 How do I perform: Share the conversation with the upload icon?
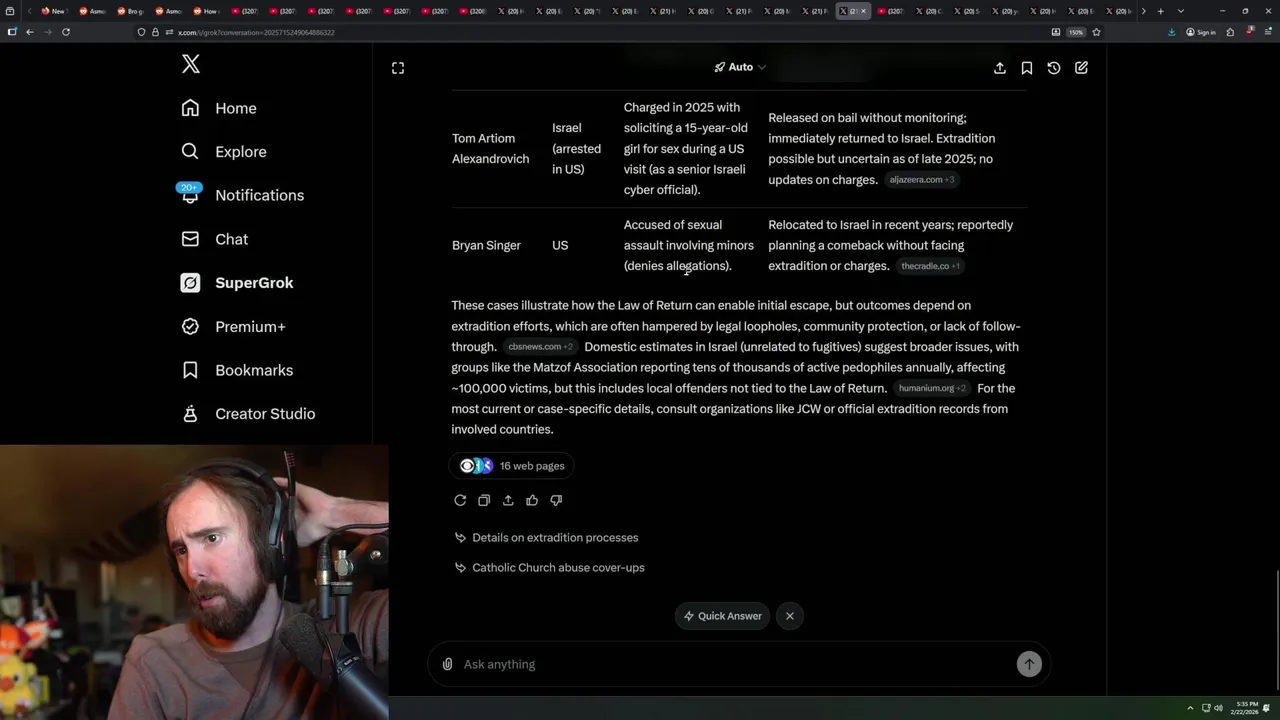(x=1000, y=68)
